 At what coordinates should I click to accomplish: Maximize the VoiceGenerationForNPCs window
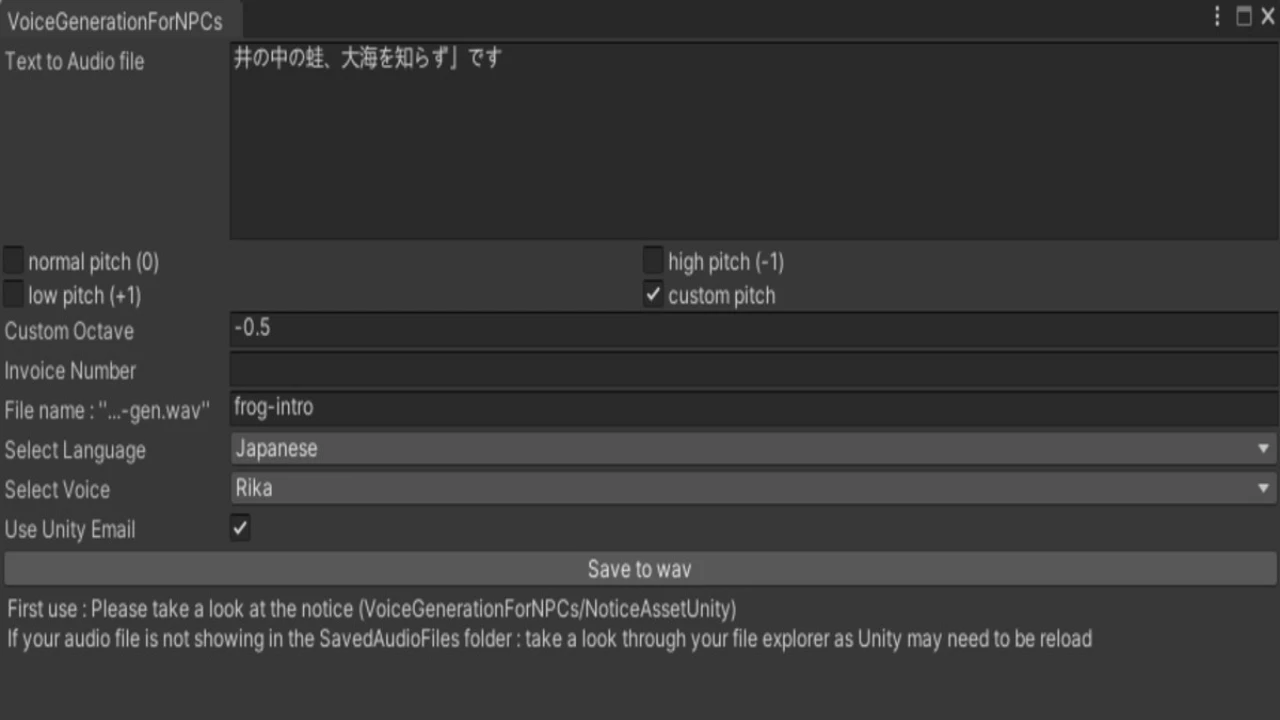pos(1244,16)
